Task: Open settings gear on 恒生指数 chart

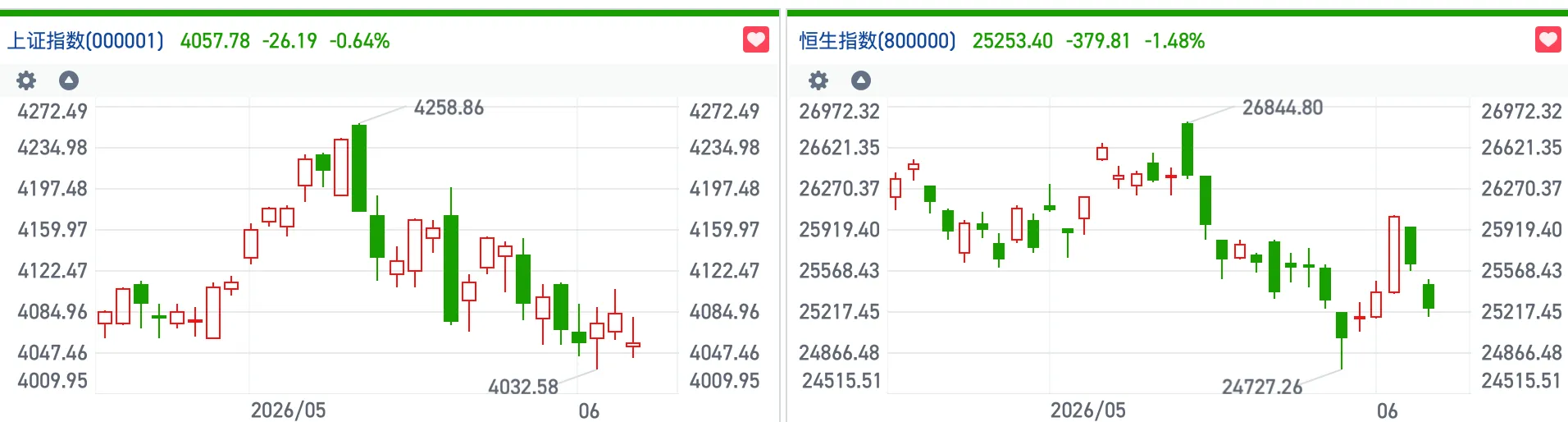Action: point(818,80)
